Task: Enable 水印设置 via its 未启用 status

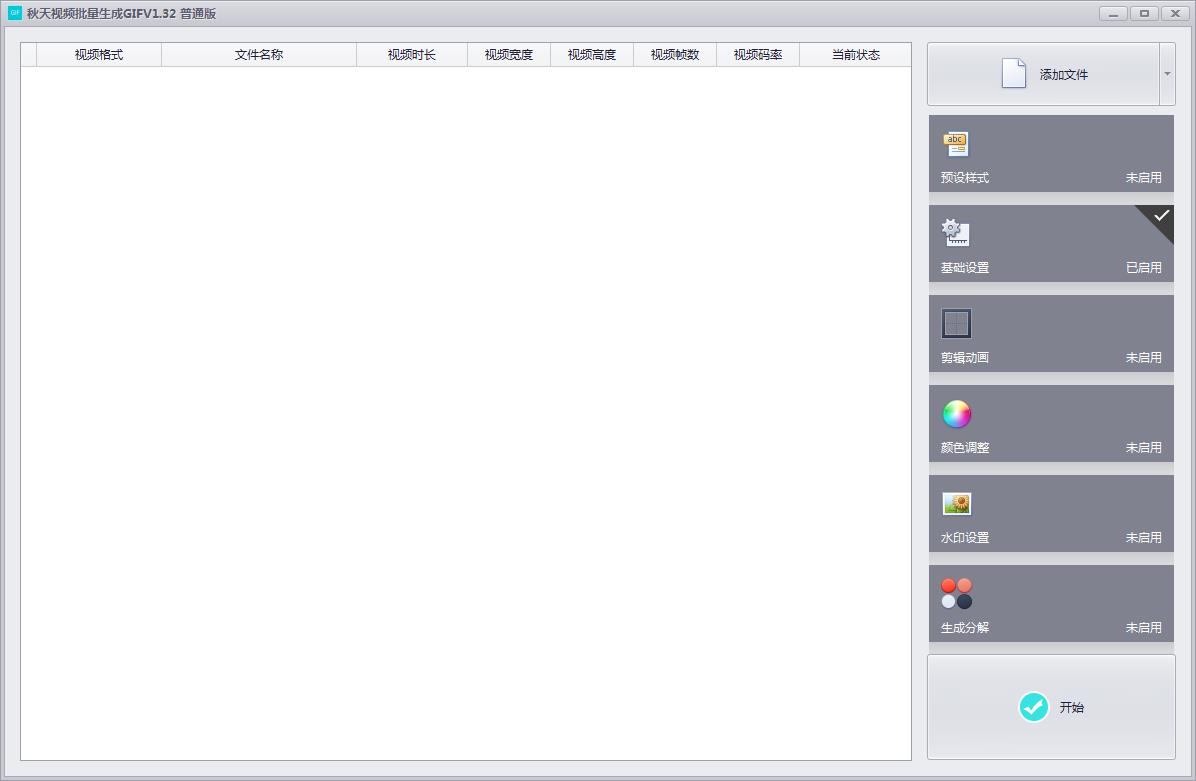Action: pyautogui.click(x=1143, y=538)
